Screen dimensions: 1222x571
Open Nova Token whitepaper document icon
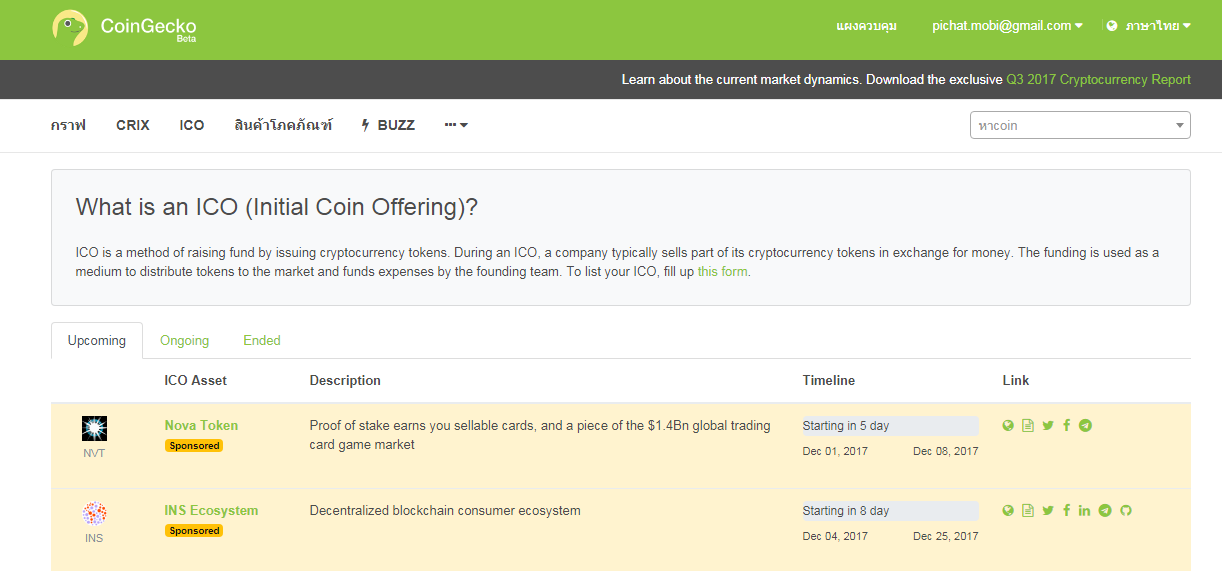[1028, 425]
